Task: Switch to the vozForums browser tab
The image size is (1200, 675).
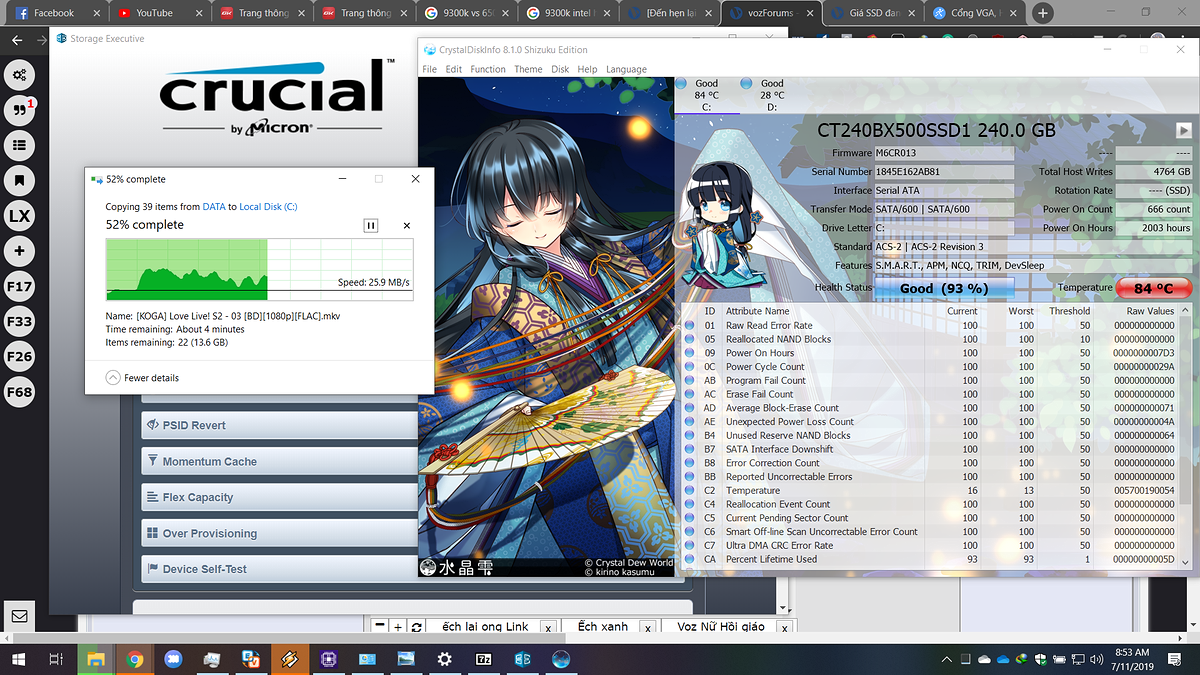Action: pos(769,13)
